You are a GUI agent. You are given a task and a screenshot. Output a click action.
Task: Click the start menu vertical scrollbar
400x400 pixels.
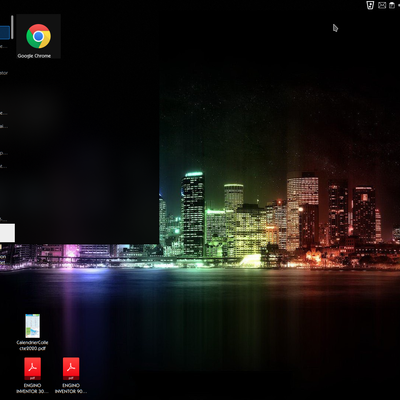point(12,27)
